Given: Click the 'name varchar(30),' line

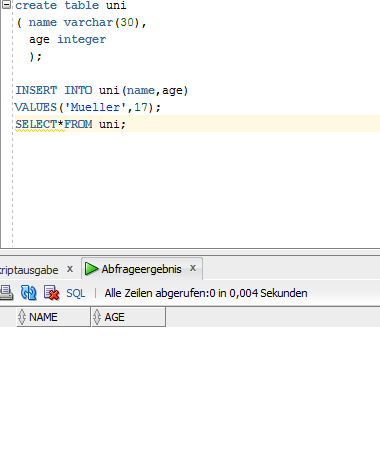Looking at the screenshot, I should pos(87,22).
